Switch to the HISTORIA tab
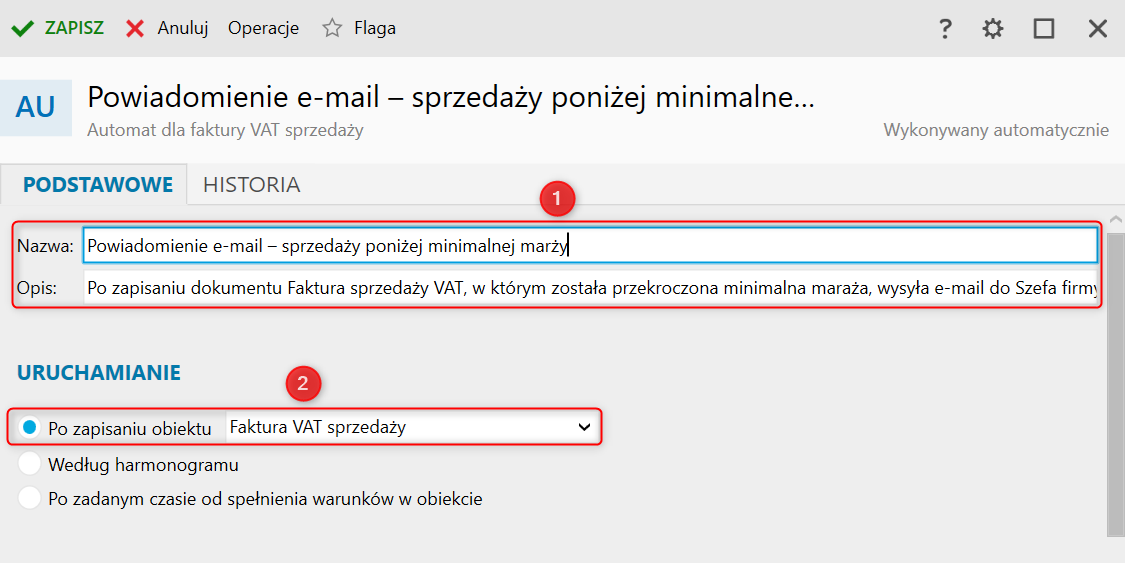This screenshot has width=1125, height=563. [x=251, y=185]
